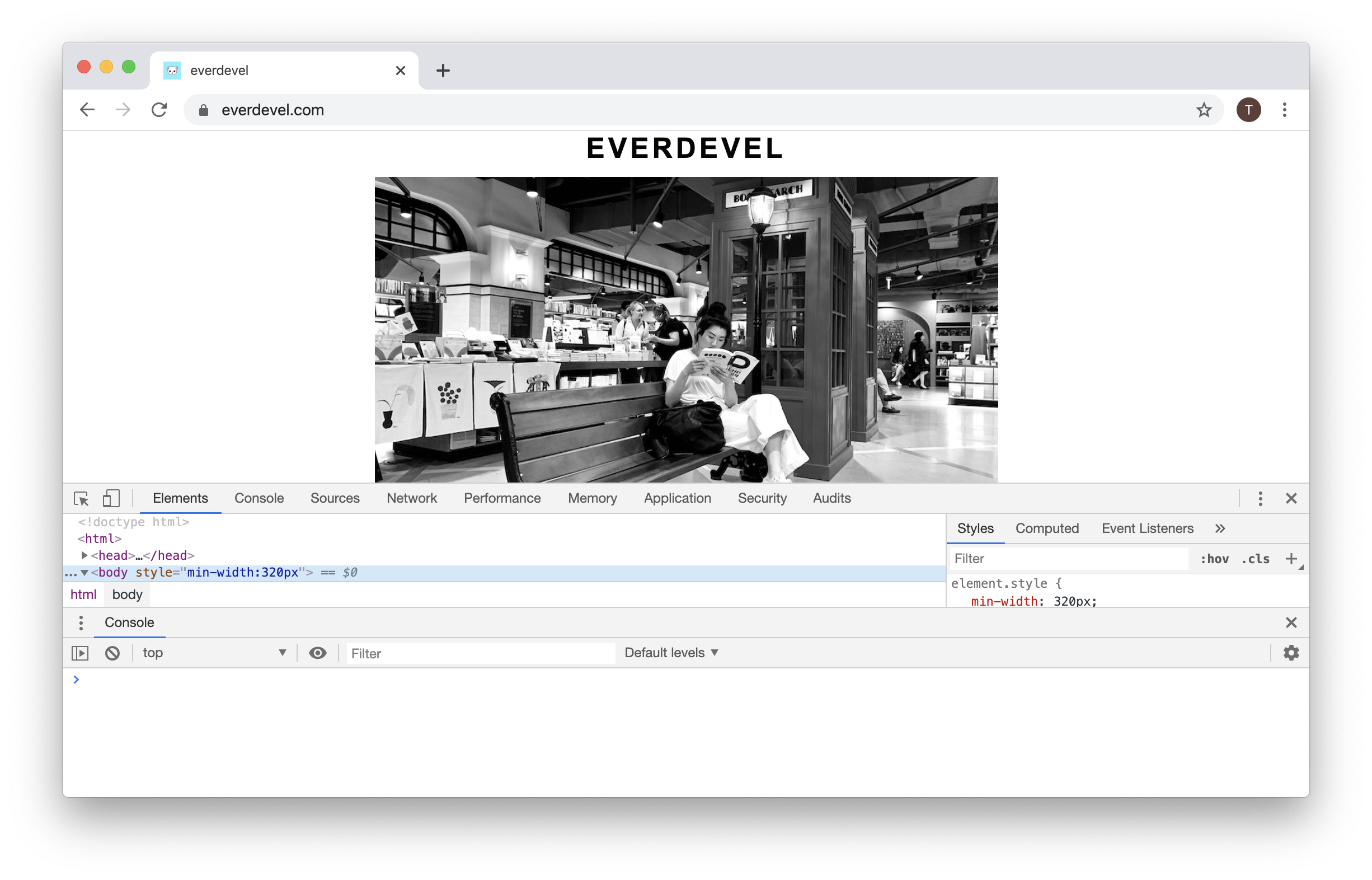Show the console sidebar
This screenshot has width=1372, height=880.
80,653
